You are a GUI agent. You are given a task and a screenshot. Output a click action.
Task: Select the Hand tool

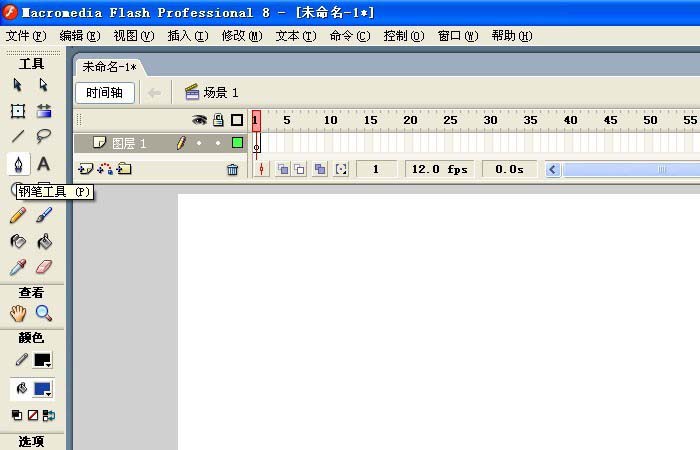tap(18, 313)
